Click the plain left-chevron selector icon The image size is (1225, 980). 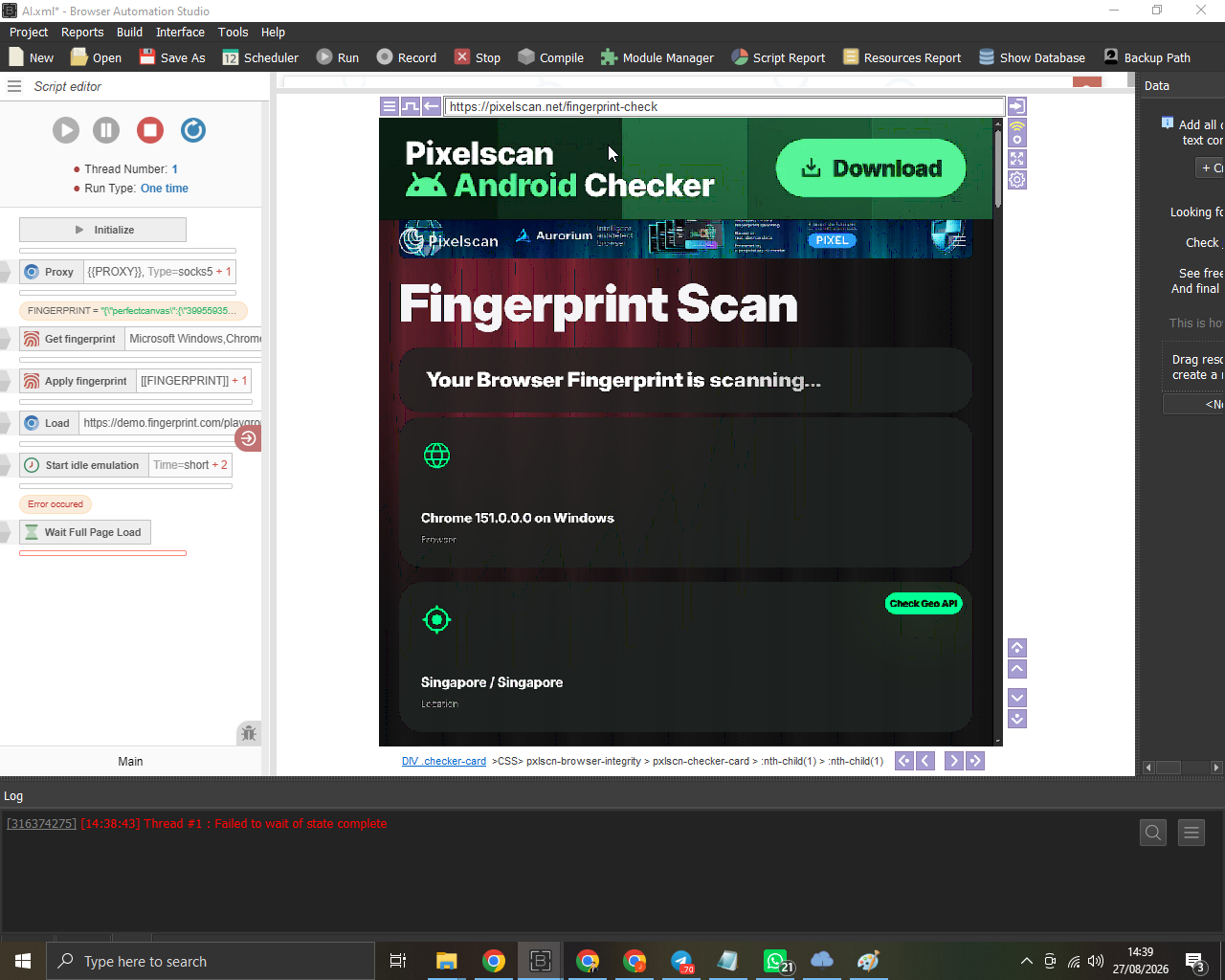[x=925, y=761]
